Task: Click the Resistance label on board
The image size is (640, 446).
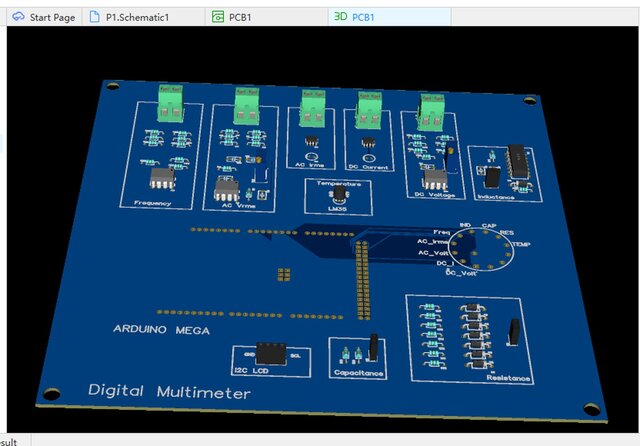Action: coord(508,378)
